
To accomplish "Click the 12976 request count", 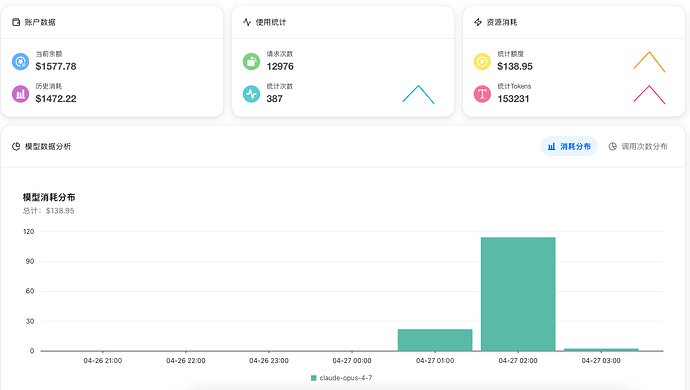I will tap(280, 66).
